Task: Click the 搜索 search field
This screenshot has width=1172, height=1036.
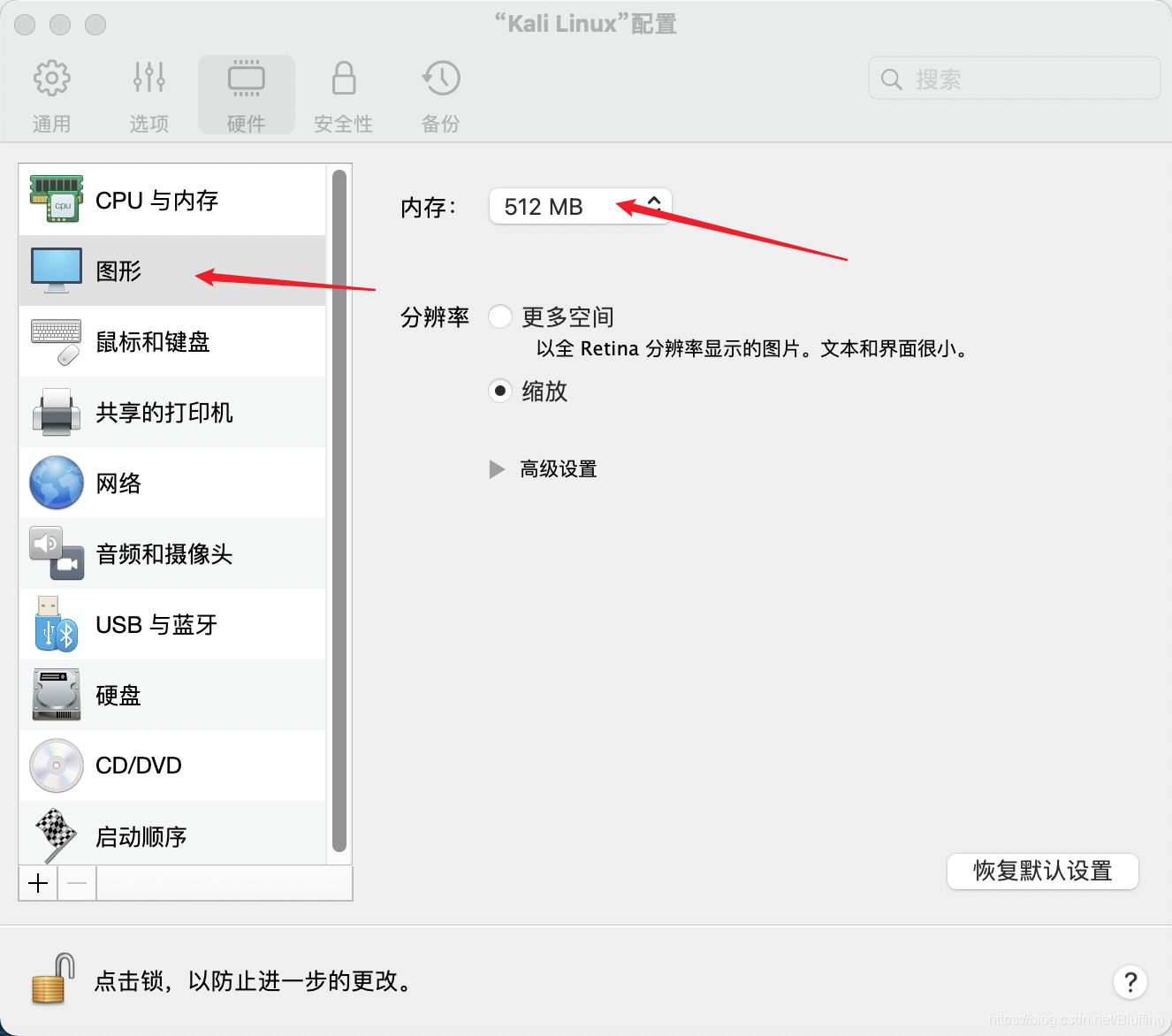Action: 1015,79
